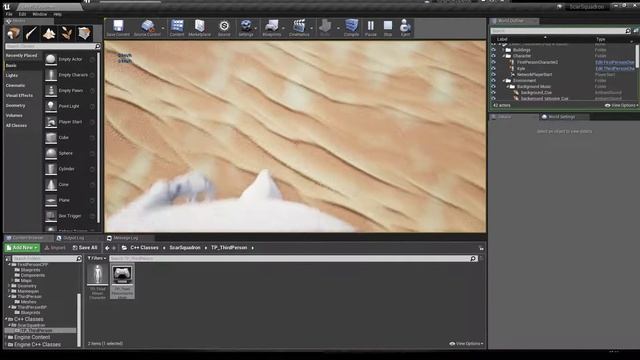
Task: Collapse the Background Music folder
Action: pos(508,87)
